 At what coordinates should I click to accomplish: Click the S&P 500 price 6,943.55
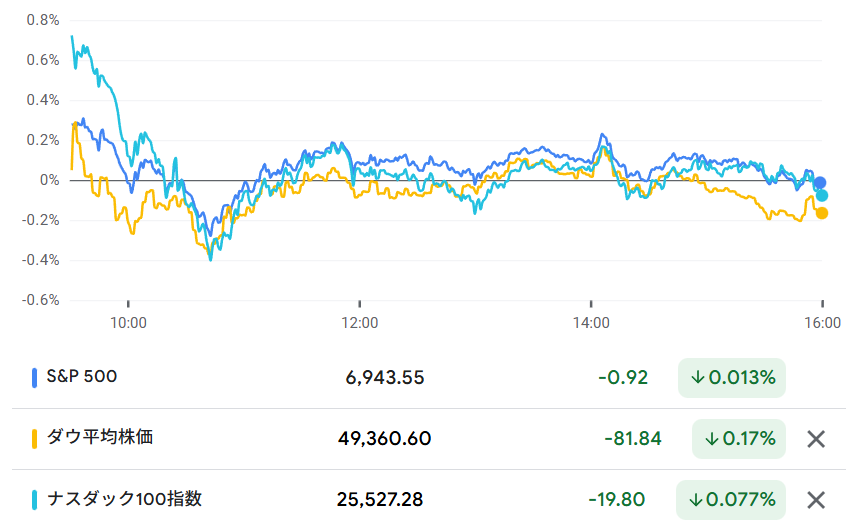point(385,377)
